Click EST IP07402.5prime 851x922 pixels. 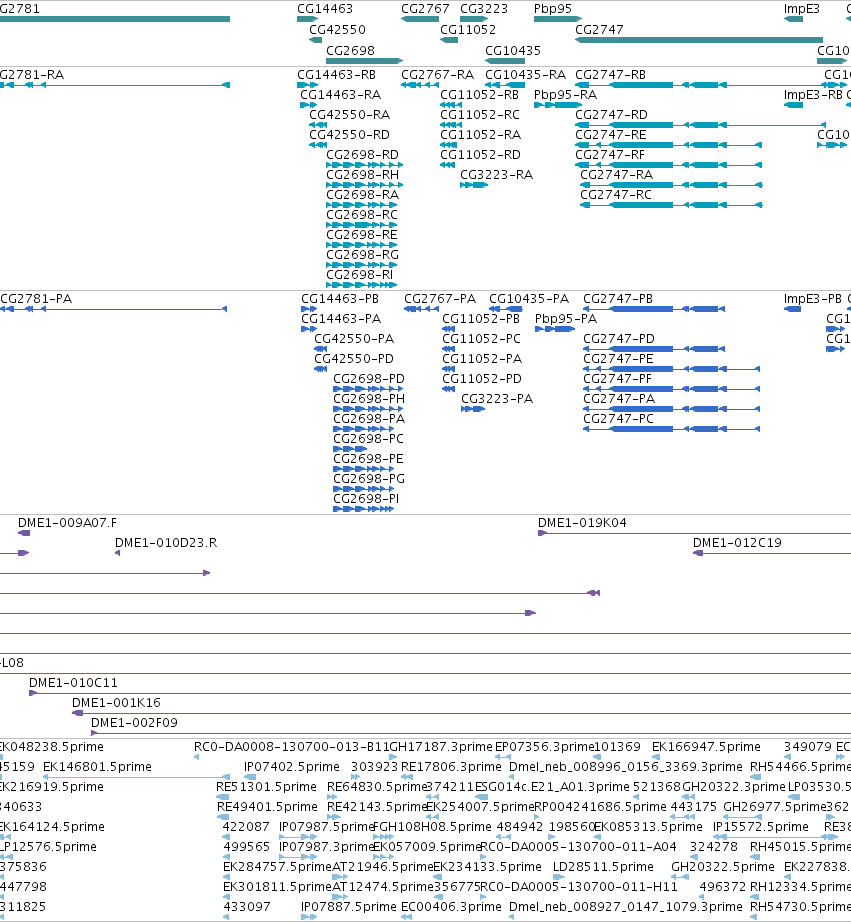(292, 767)
